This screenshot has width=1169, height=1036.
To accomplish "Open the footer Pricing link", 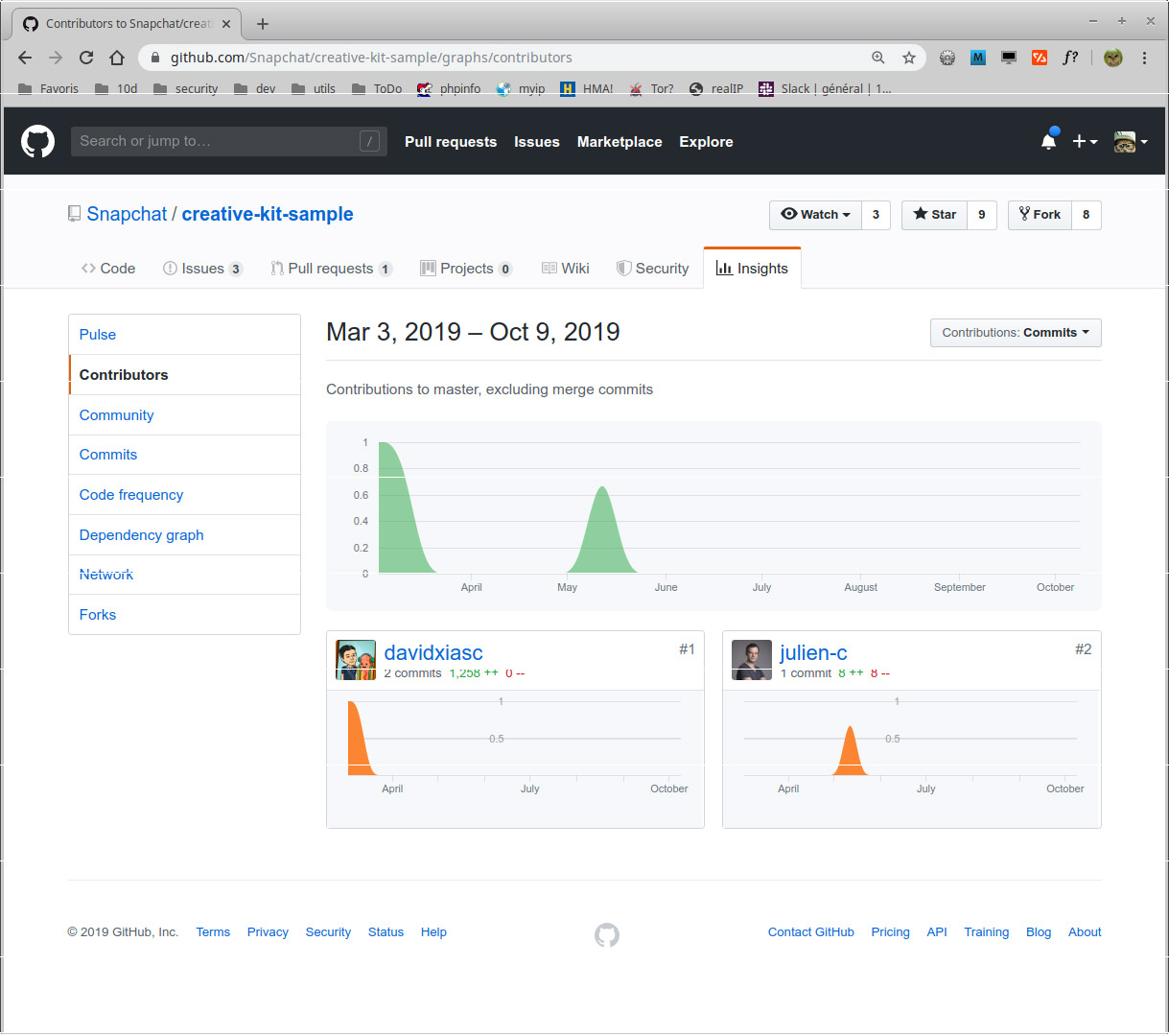I will 891,932.
